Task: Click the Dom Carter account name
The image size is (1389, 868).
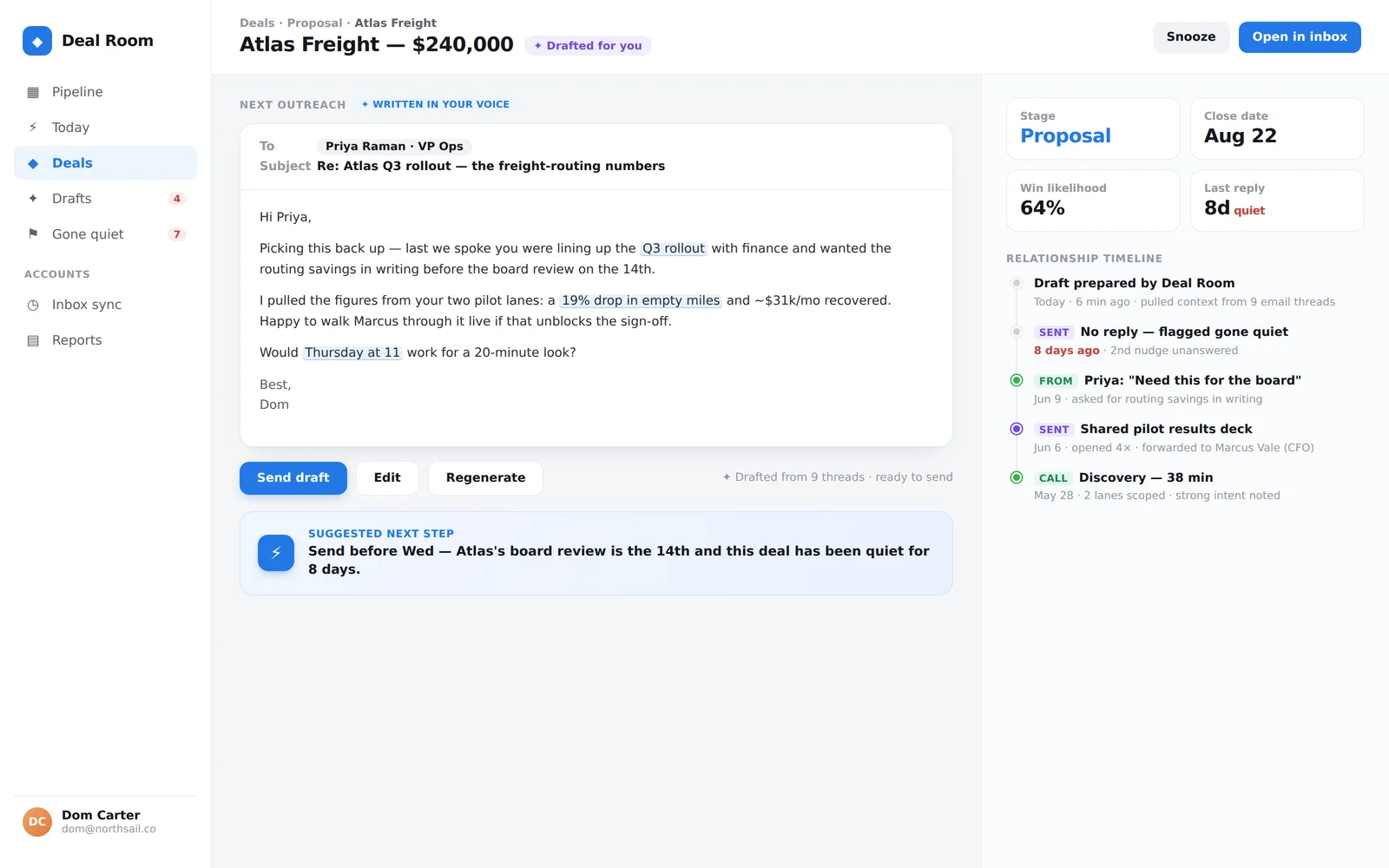Action: 101,815
